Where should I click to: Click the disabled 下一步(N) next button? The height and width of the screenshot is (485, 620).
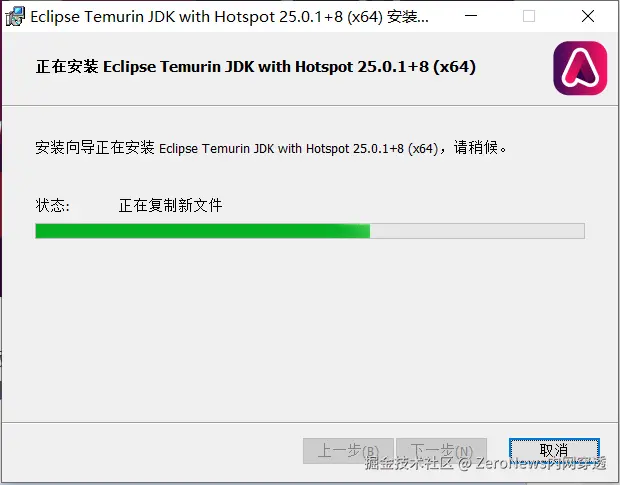pyautogui.click(x=441, y=451)
